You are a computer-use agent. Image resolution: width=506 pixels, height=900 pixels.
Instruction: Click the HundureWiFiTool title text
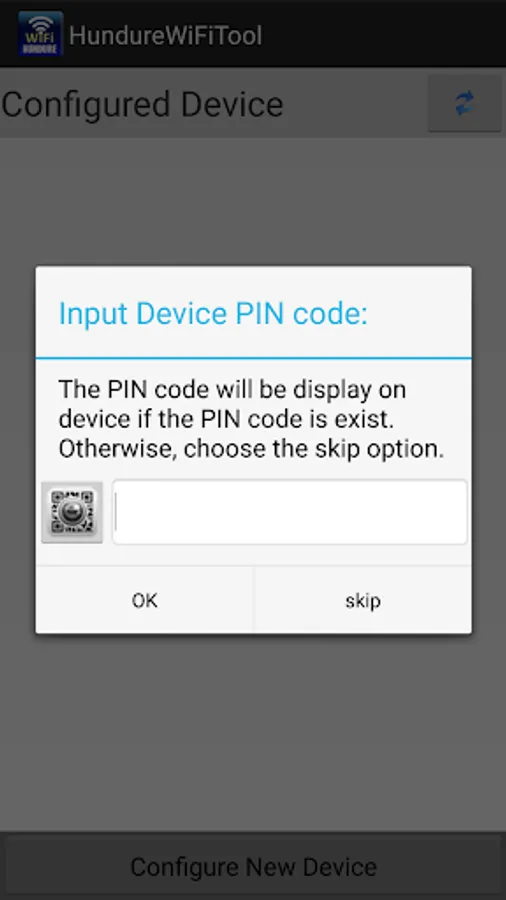[x=166, y=36]
